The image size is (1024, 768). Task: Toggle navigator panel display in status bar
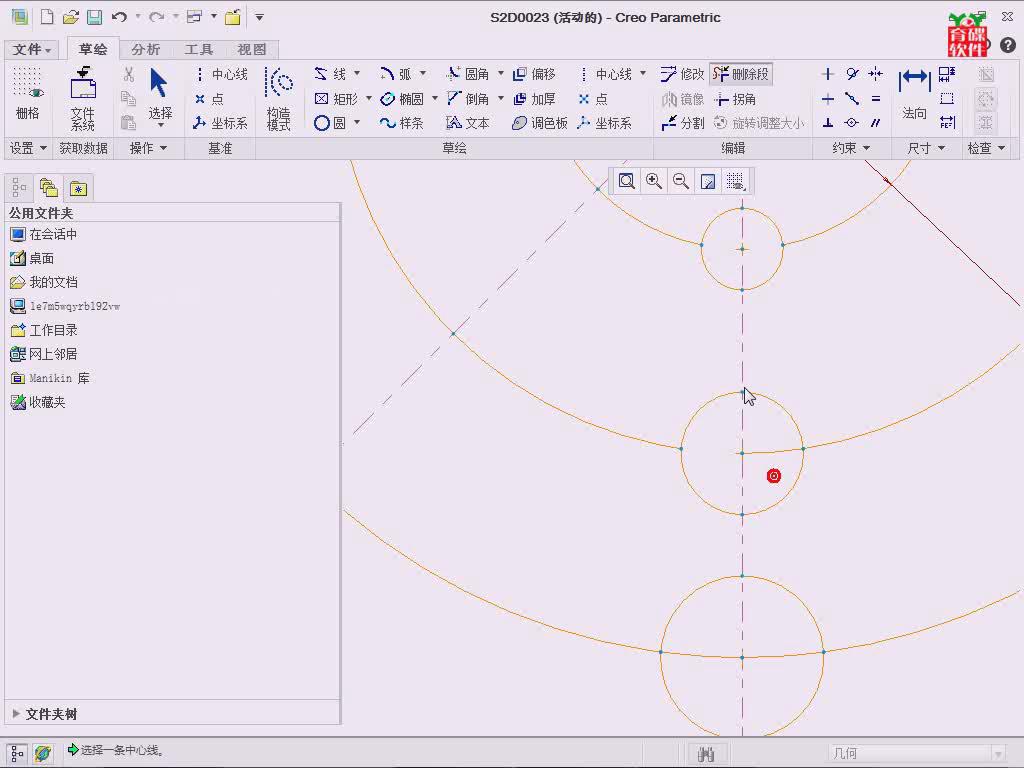click(17, 753)
